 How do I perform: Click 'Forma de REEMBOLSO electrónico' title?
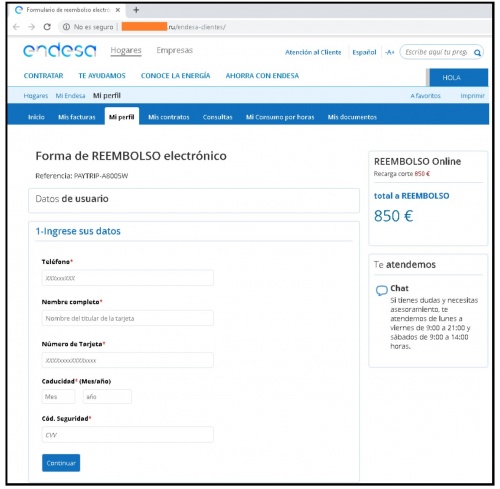point(131,156)
